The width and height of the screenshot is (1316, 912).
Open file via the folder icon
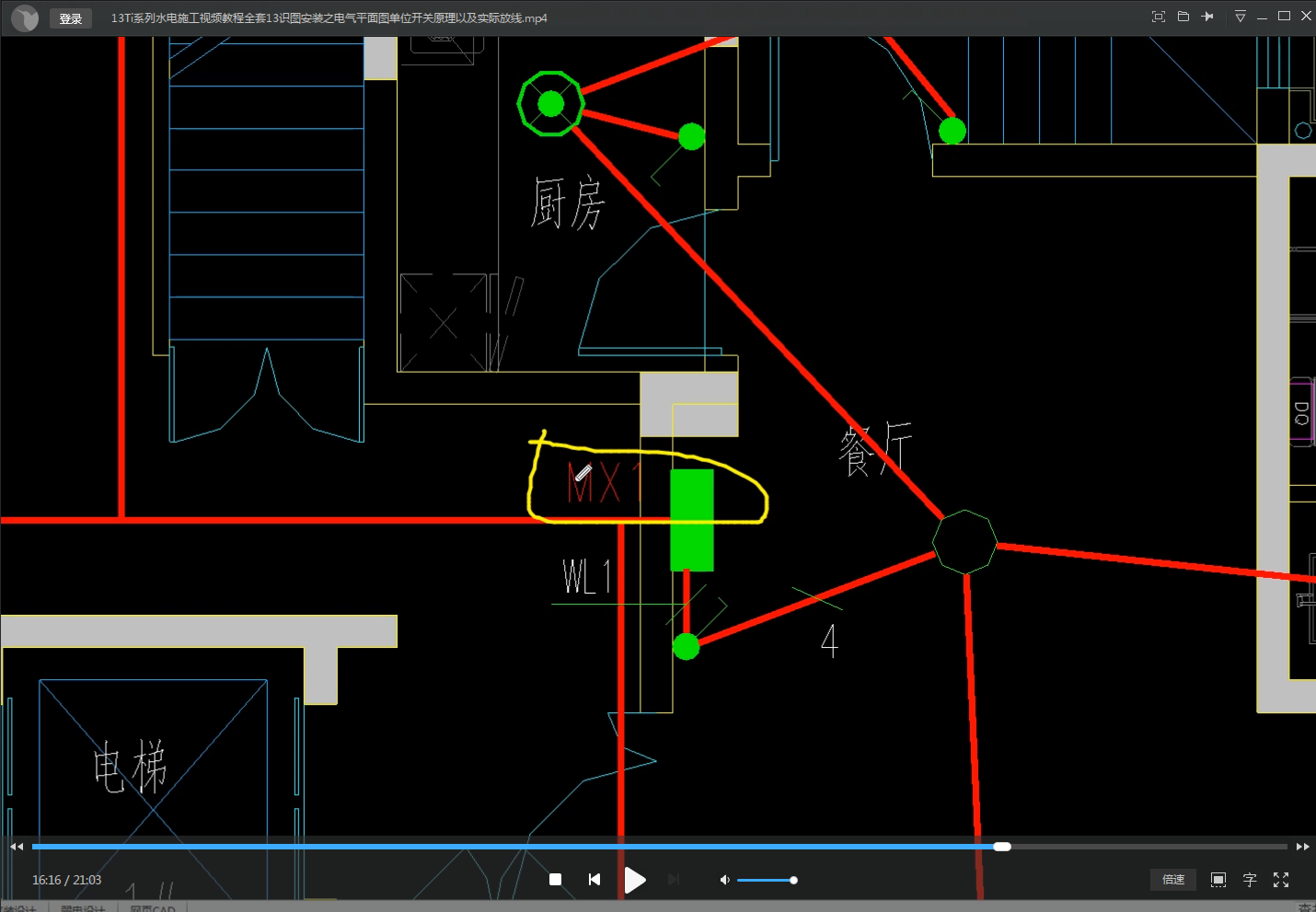coord(1183,17)
